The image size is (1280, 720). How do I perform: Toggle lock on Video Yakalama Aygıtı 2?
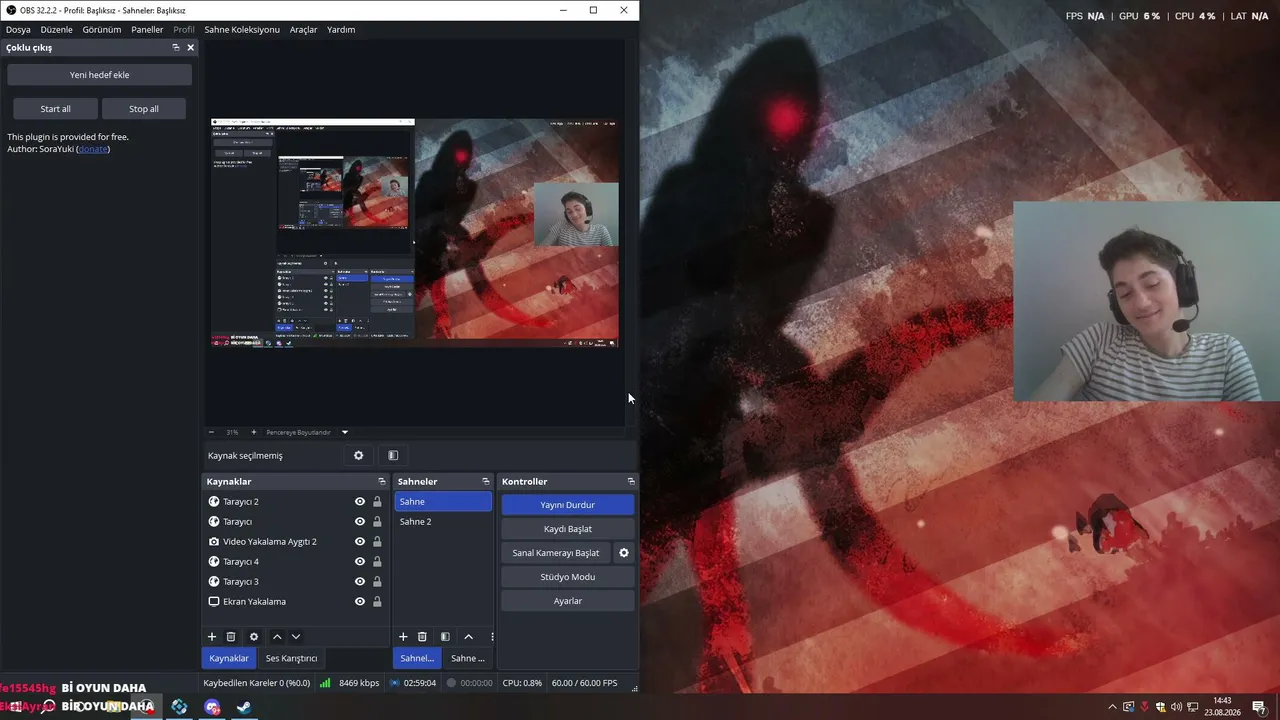(377, 542)
